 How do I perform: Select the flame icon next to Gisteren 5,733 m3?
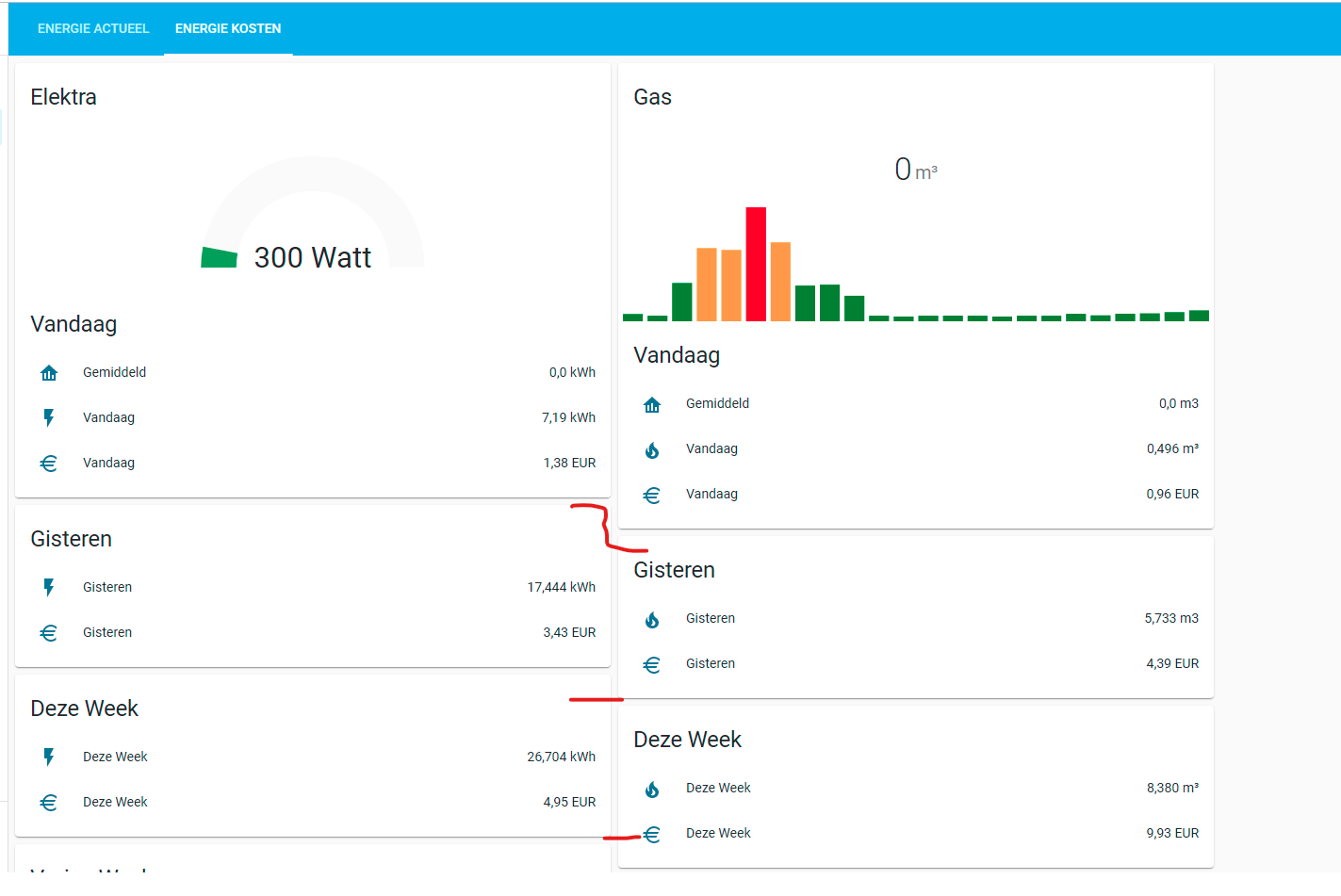[x=651, y=618]
